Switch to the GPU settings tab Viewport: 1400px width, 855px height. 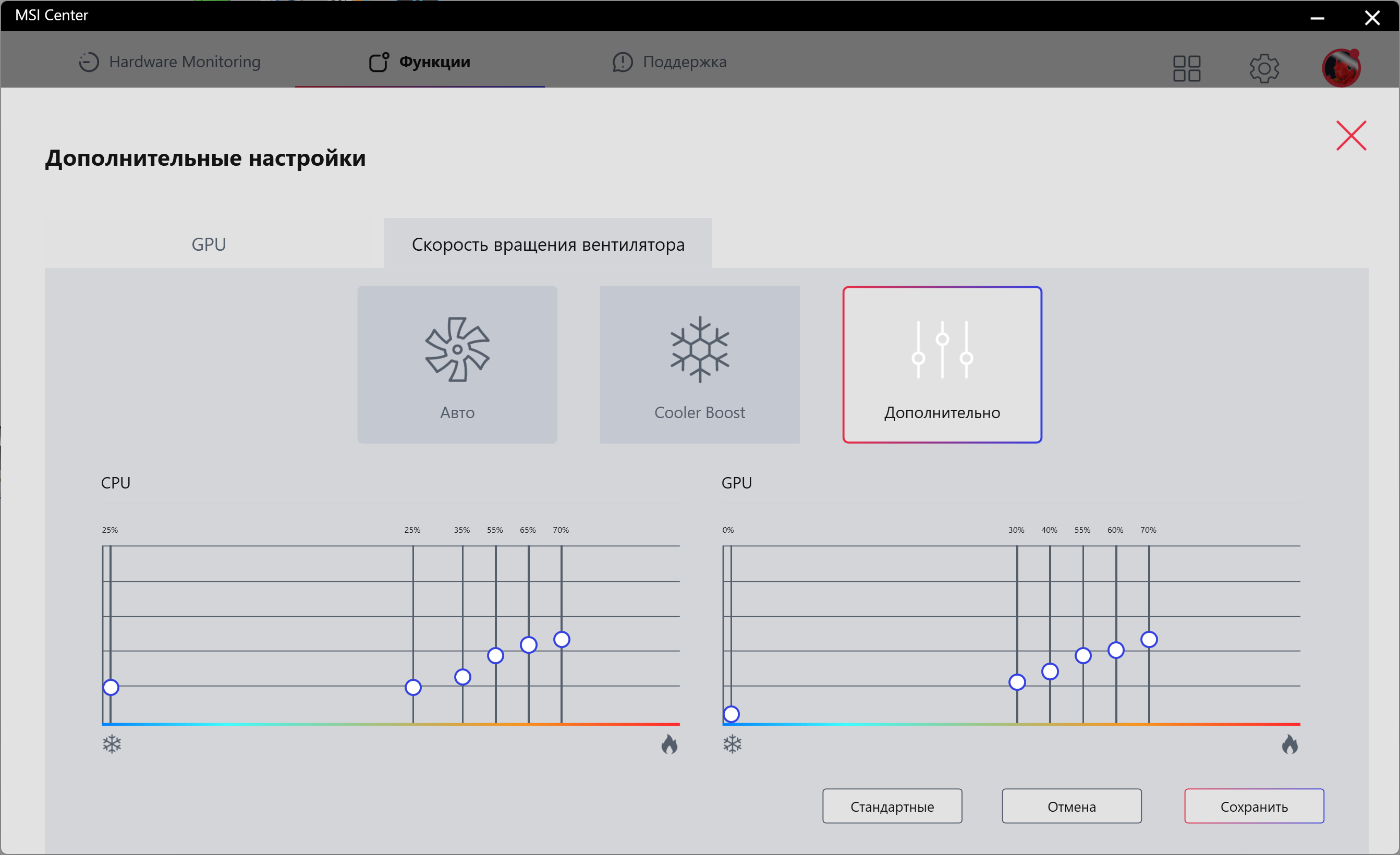click(209, 245)
